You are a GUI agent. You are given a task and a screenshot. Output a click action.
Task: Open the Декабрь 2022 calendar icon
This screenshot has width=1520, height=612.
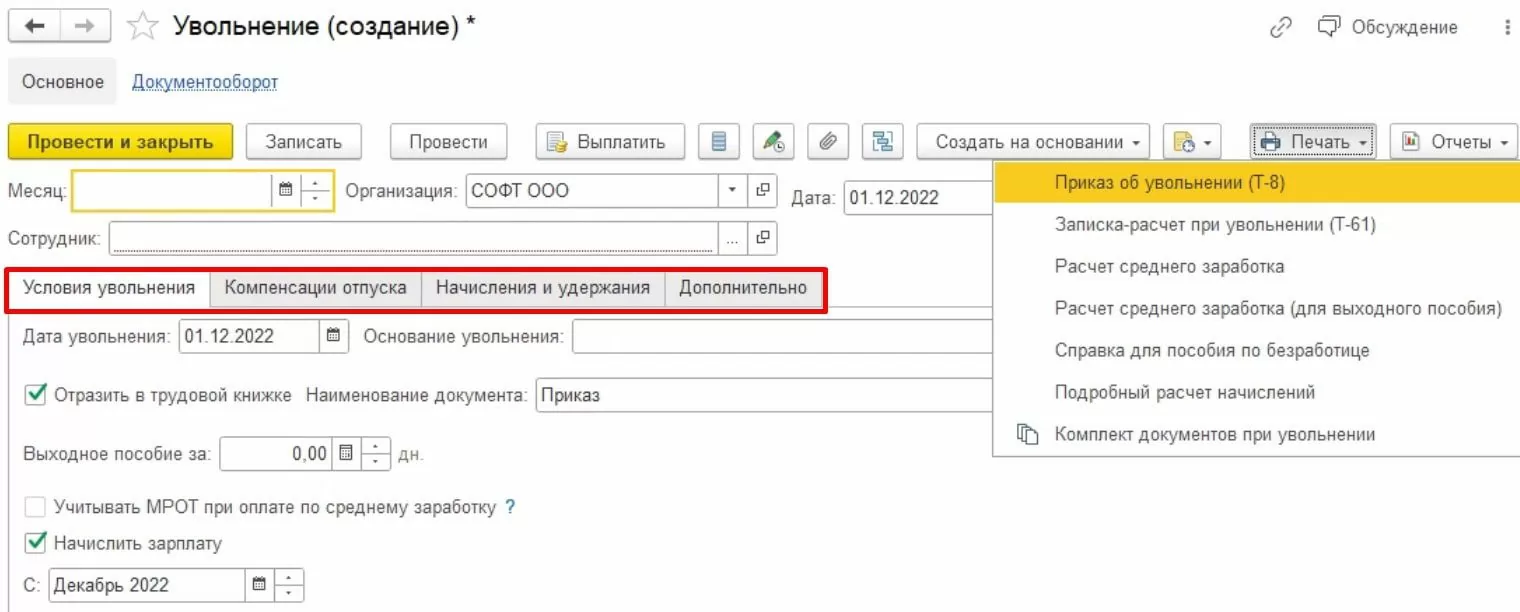click(259, 585)
